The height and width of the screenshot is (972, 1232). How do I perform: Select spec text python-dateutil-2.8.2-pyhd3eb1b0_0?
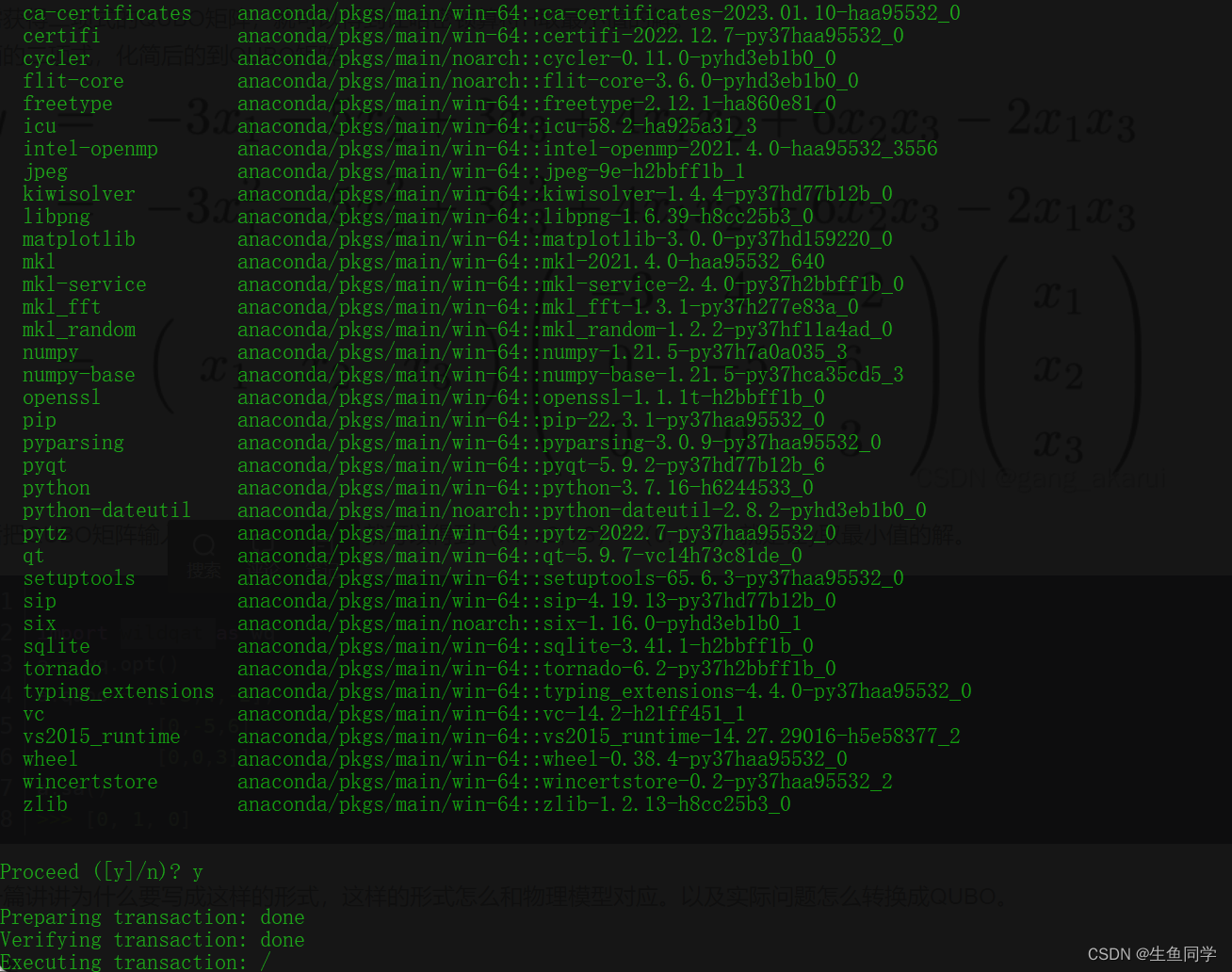[x=735, y=510]
